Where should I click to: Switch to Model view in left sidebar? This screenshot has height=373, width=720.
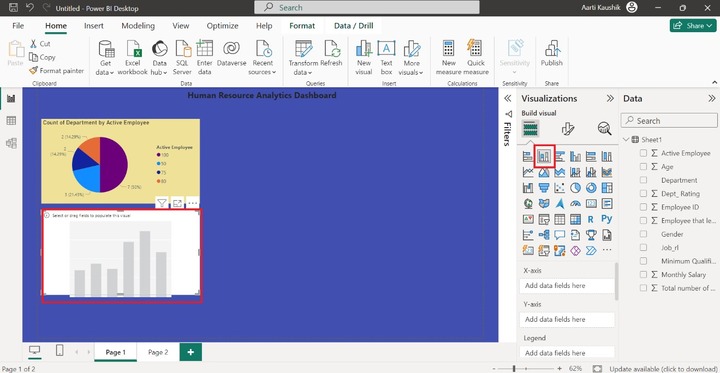pos(11,143)
